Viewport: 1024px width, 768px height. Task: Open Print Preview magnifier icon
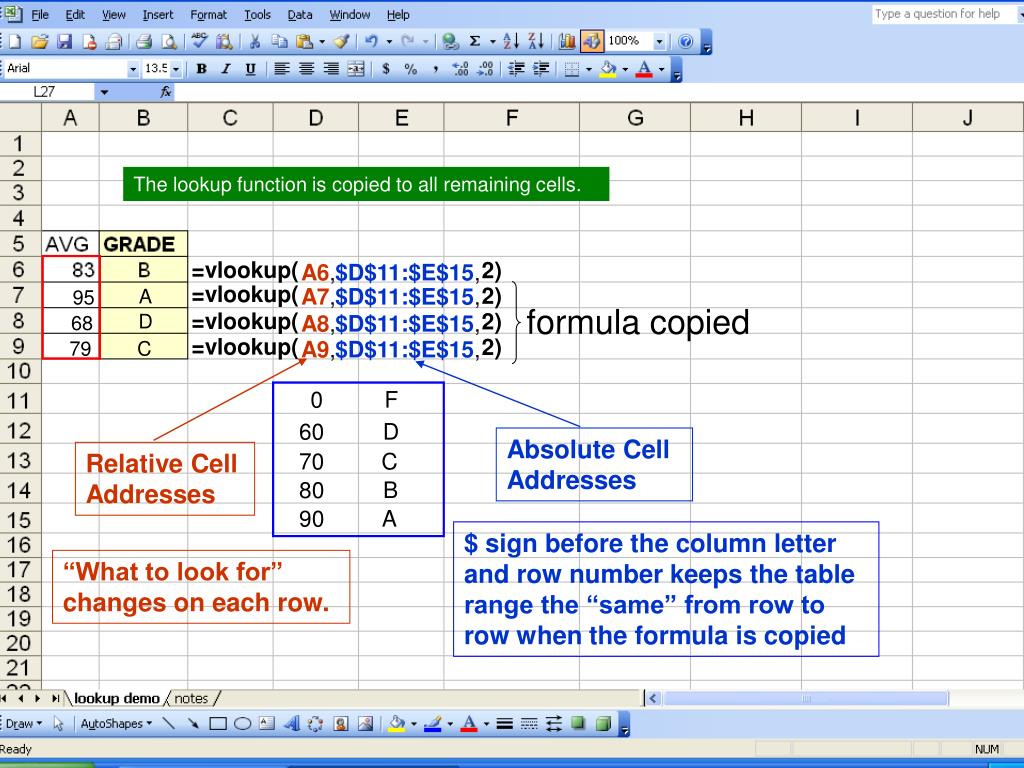point(169,42)
